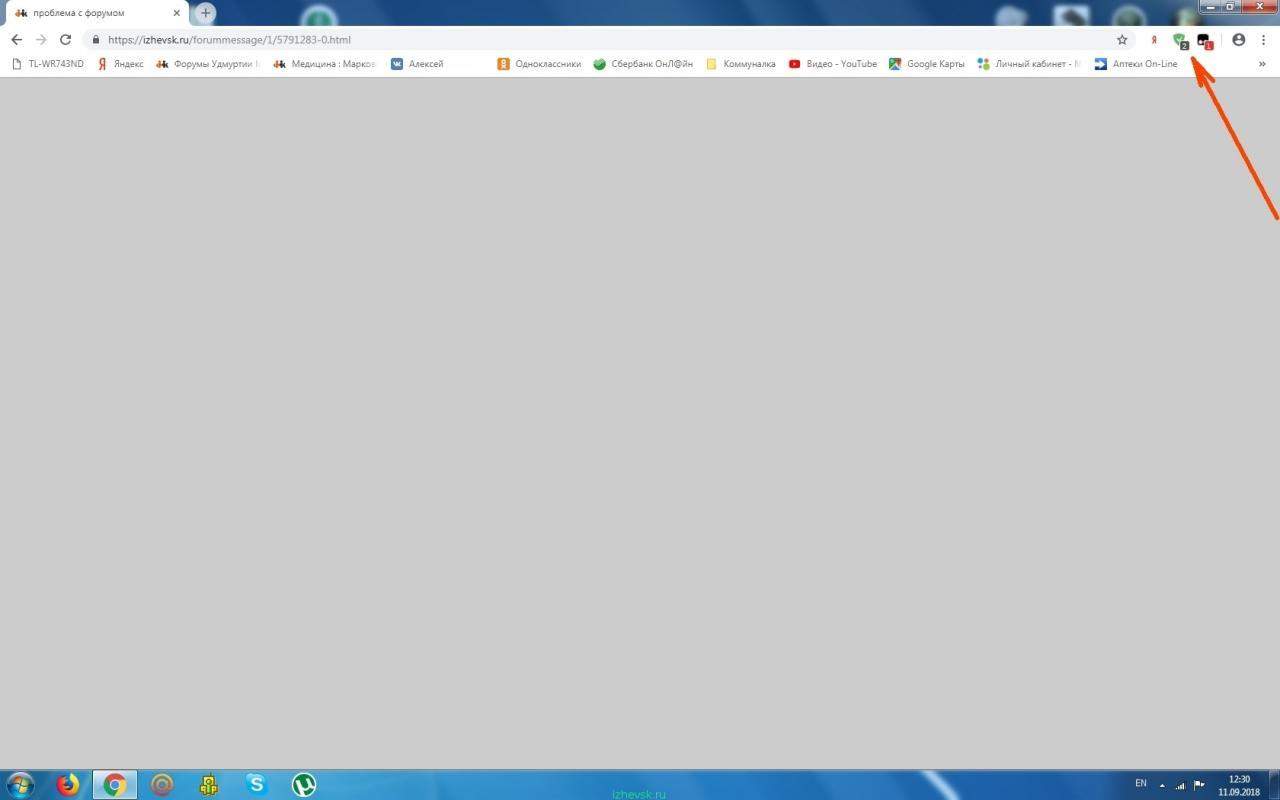
Task: Open the Видео - YouTube bookmark
Action: point(833,64)
